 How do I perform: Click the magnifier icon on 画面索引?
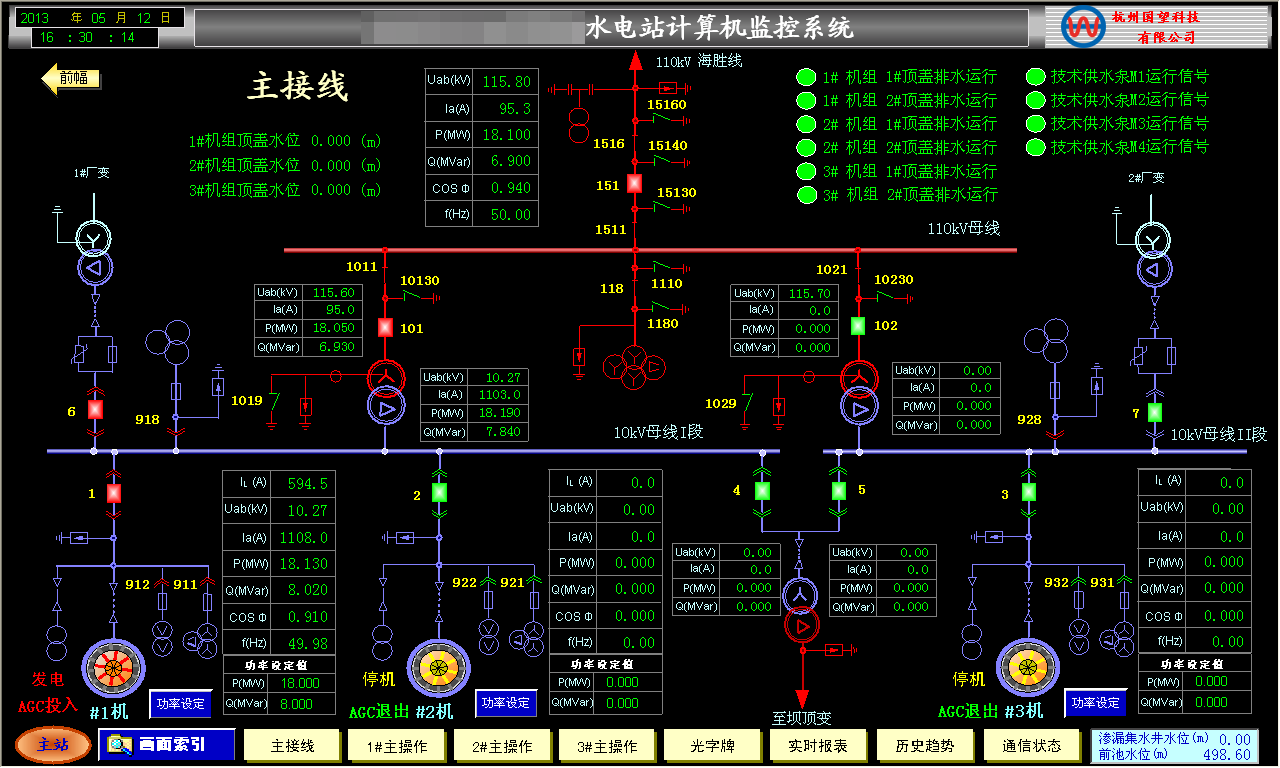(121, 744)
